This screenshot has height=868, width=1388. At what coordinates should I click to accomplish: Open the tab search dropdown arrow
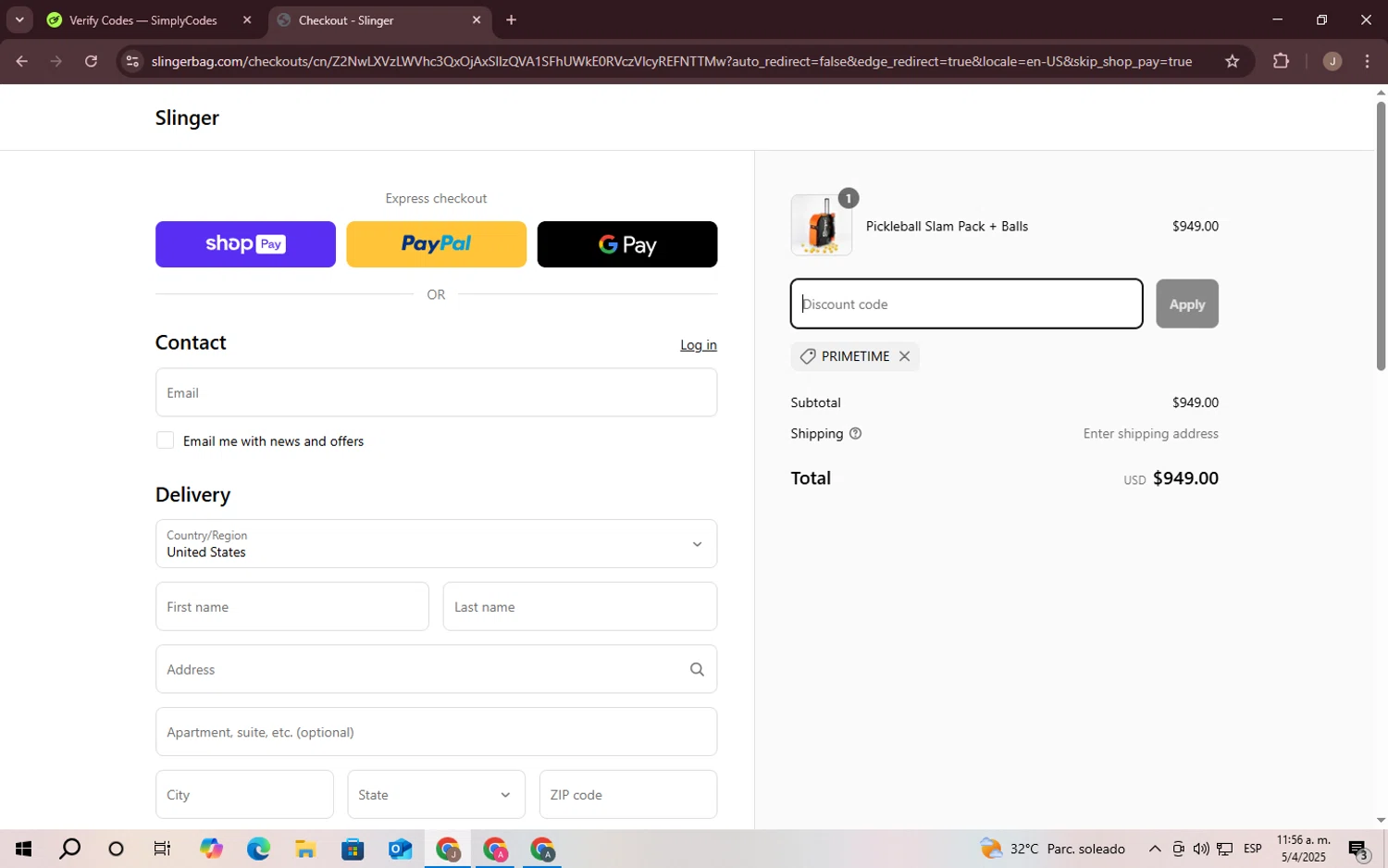click(19, 19)
